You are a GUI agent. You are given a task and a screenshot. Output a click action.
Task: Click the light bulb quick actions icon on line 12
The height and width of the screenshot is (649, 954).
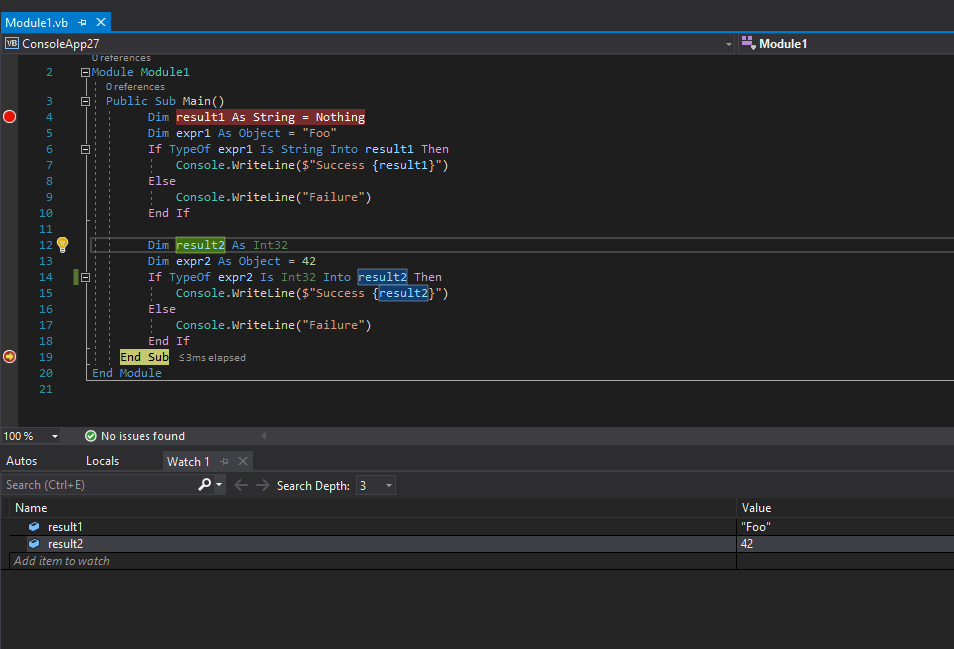(62, 244)
